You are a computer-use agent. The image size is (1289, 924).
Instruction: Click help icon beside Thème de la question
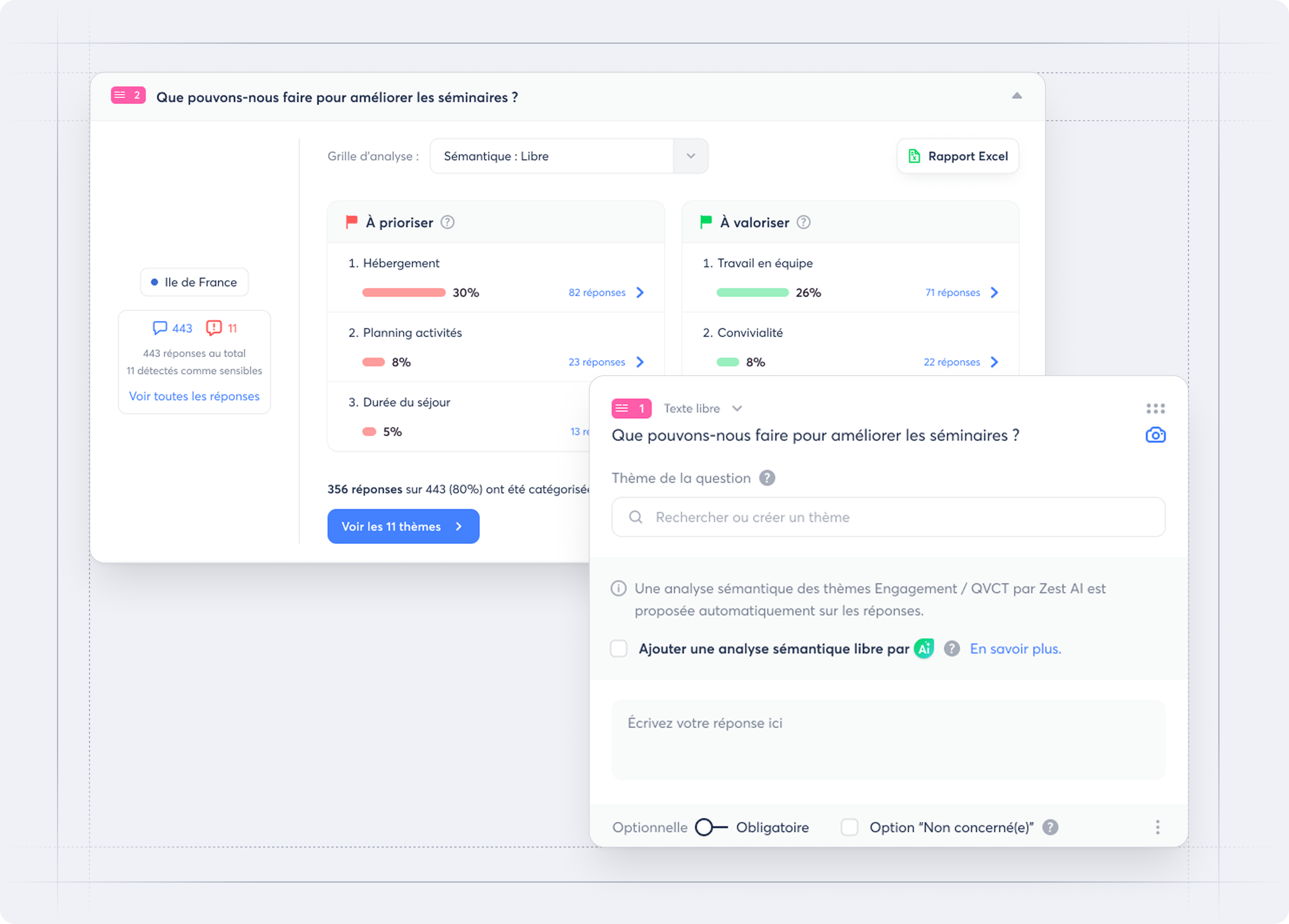767,478
